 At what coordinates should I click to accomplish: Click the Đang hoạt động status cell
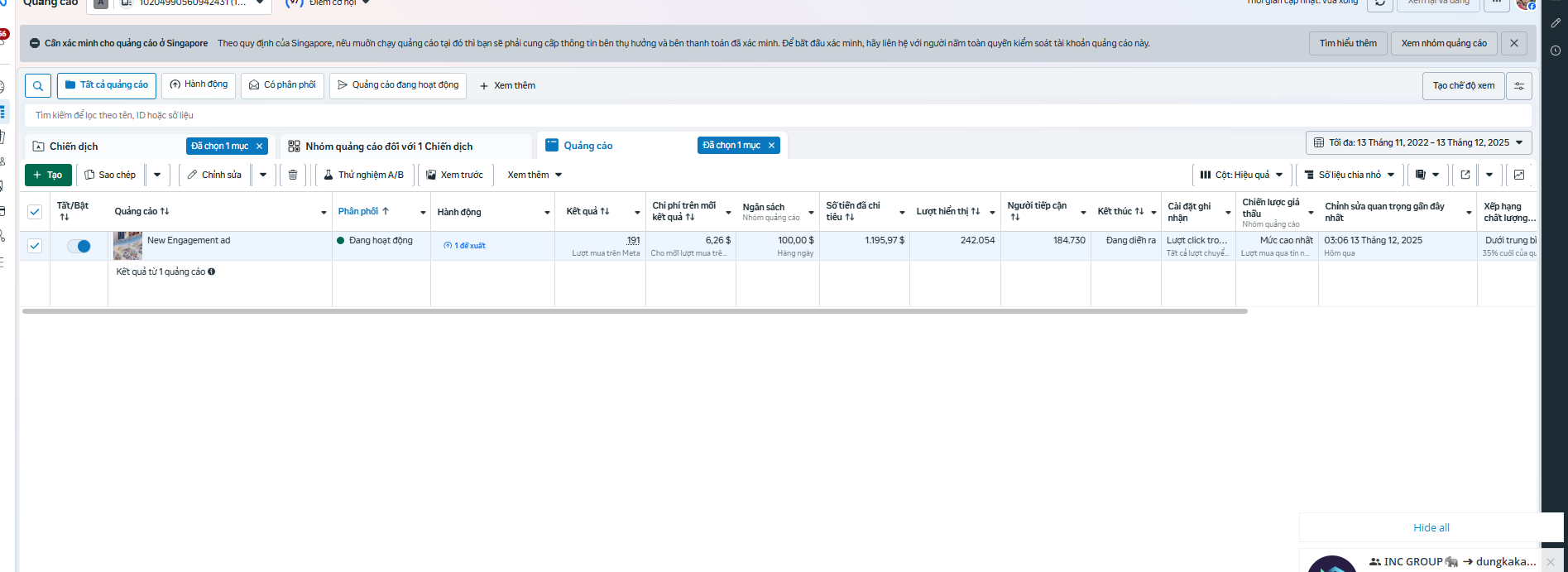point(381,240)
